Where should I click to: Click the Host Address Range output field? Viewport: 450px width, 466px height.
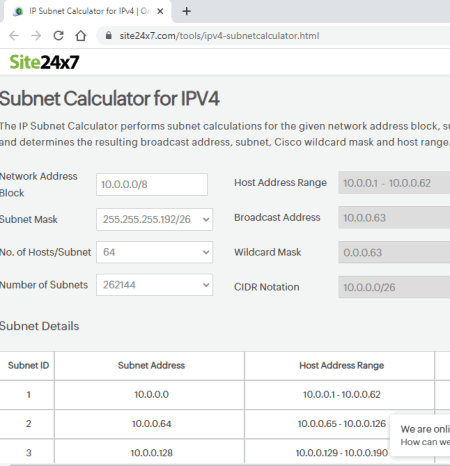pyautogui.click(x=394, y=183)
